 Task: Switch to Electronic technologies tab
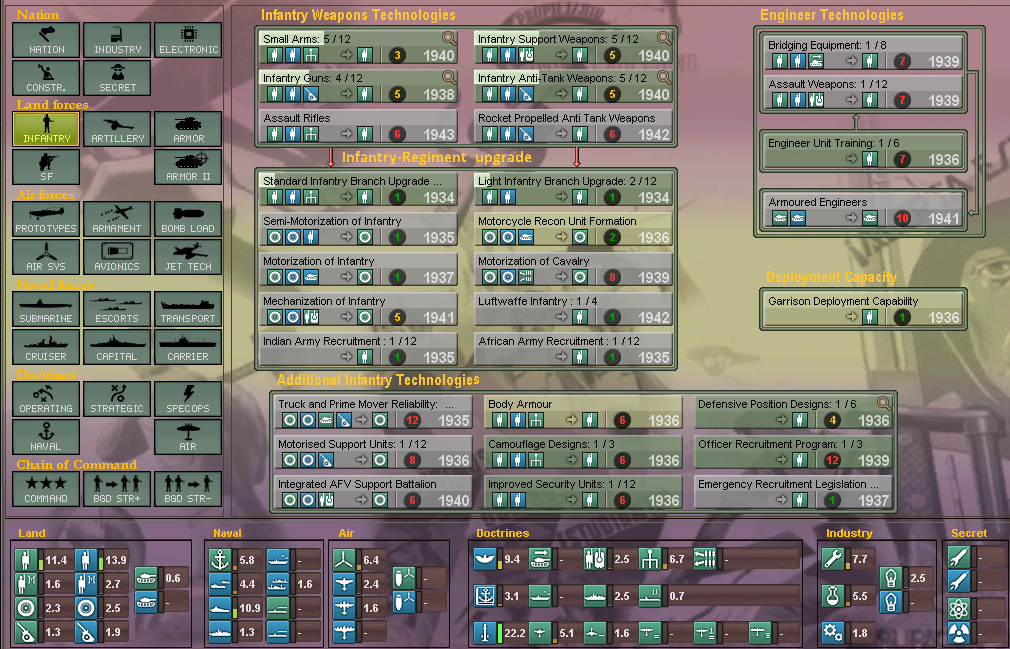(x=188, y=40)
